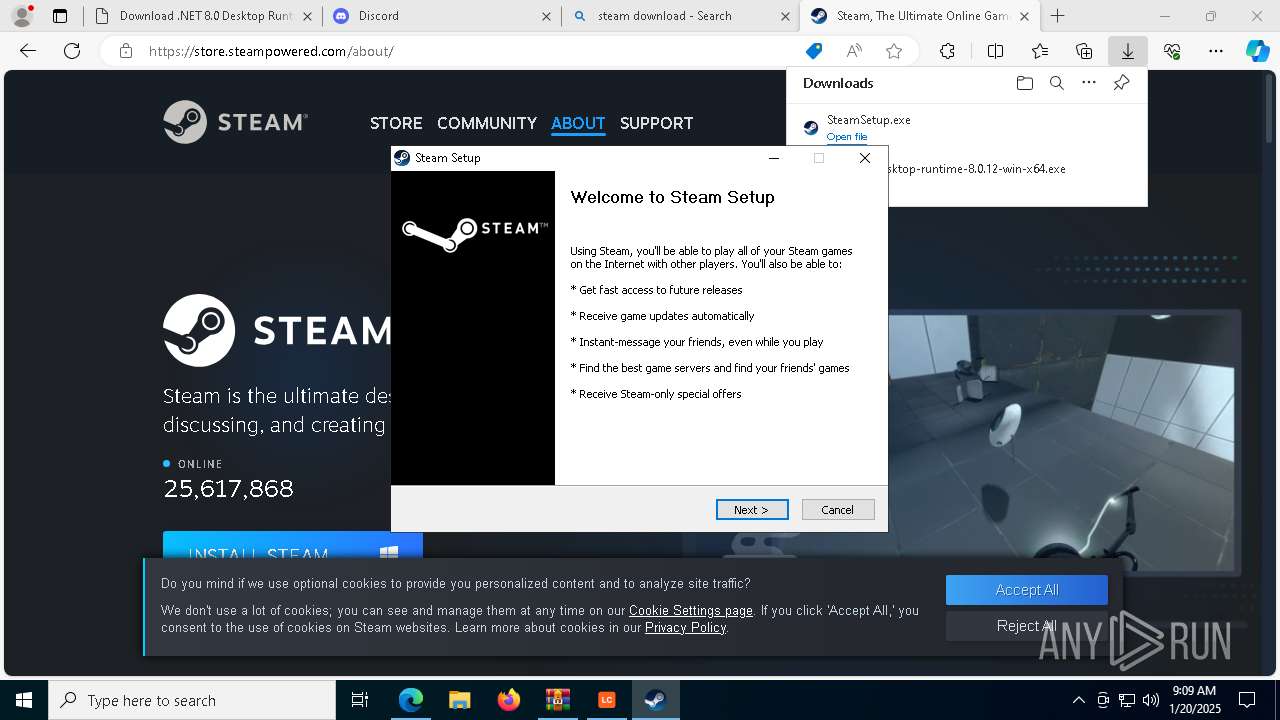Image resolution: width=1280 pixels, height=720 pixels.
Task: Open Edge profile icon
Action: (22, 15)
